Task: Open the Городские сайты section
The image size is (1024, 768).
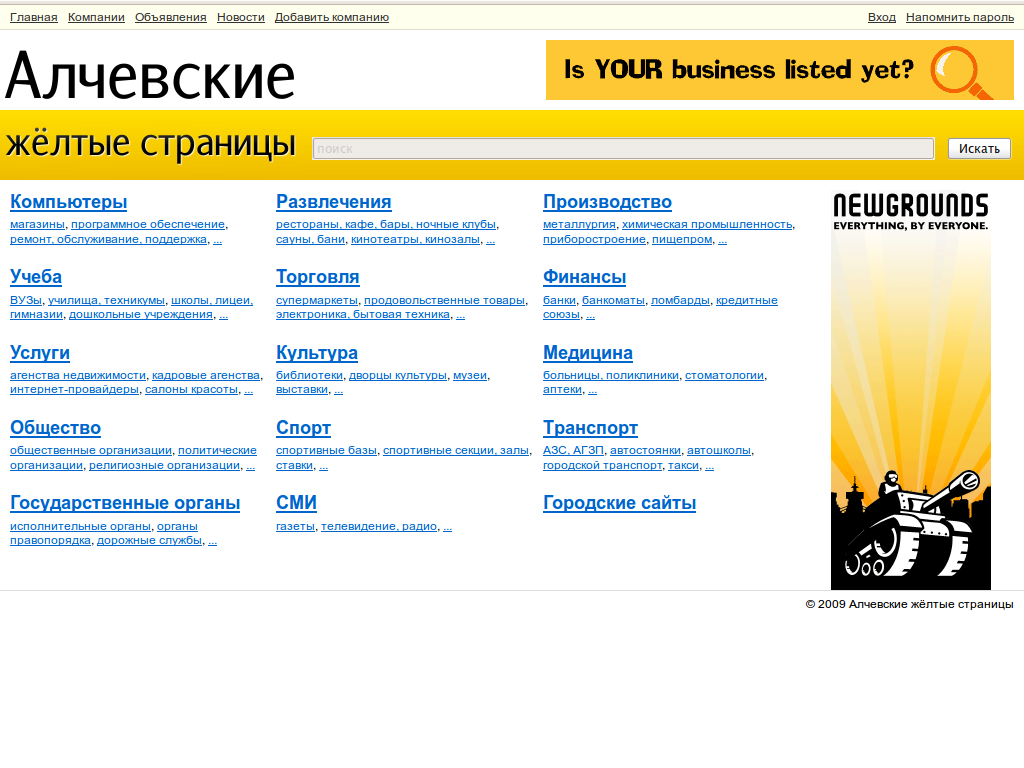Action: 619,503
